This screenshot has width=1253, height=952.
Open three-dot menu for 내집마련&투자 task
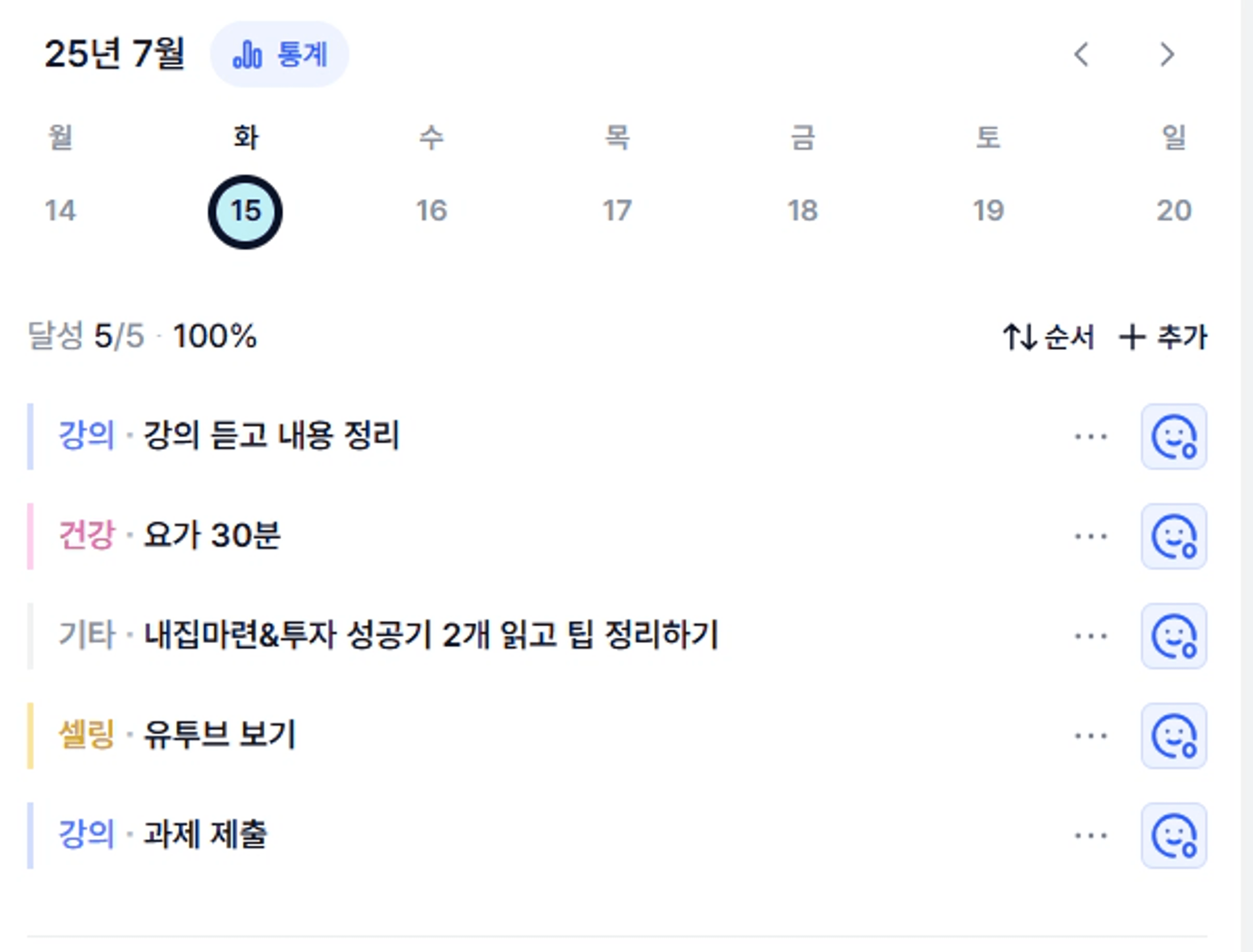click(1091, 636)
